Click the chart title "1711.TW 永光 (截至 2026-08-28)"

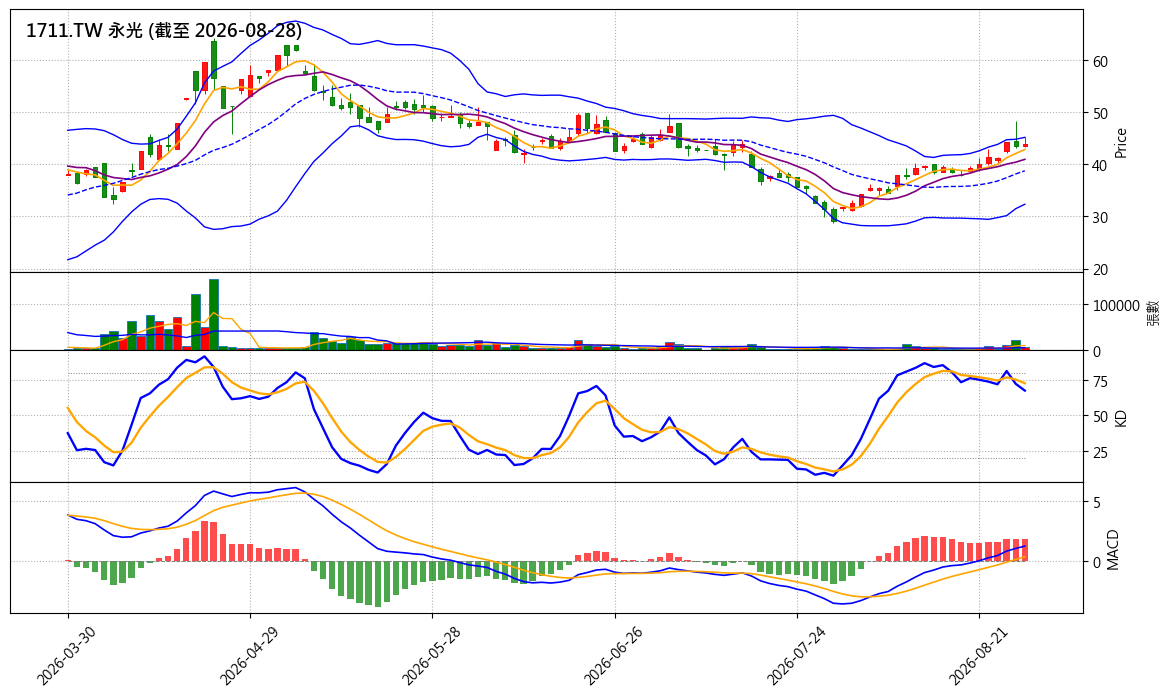(164, 31)
